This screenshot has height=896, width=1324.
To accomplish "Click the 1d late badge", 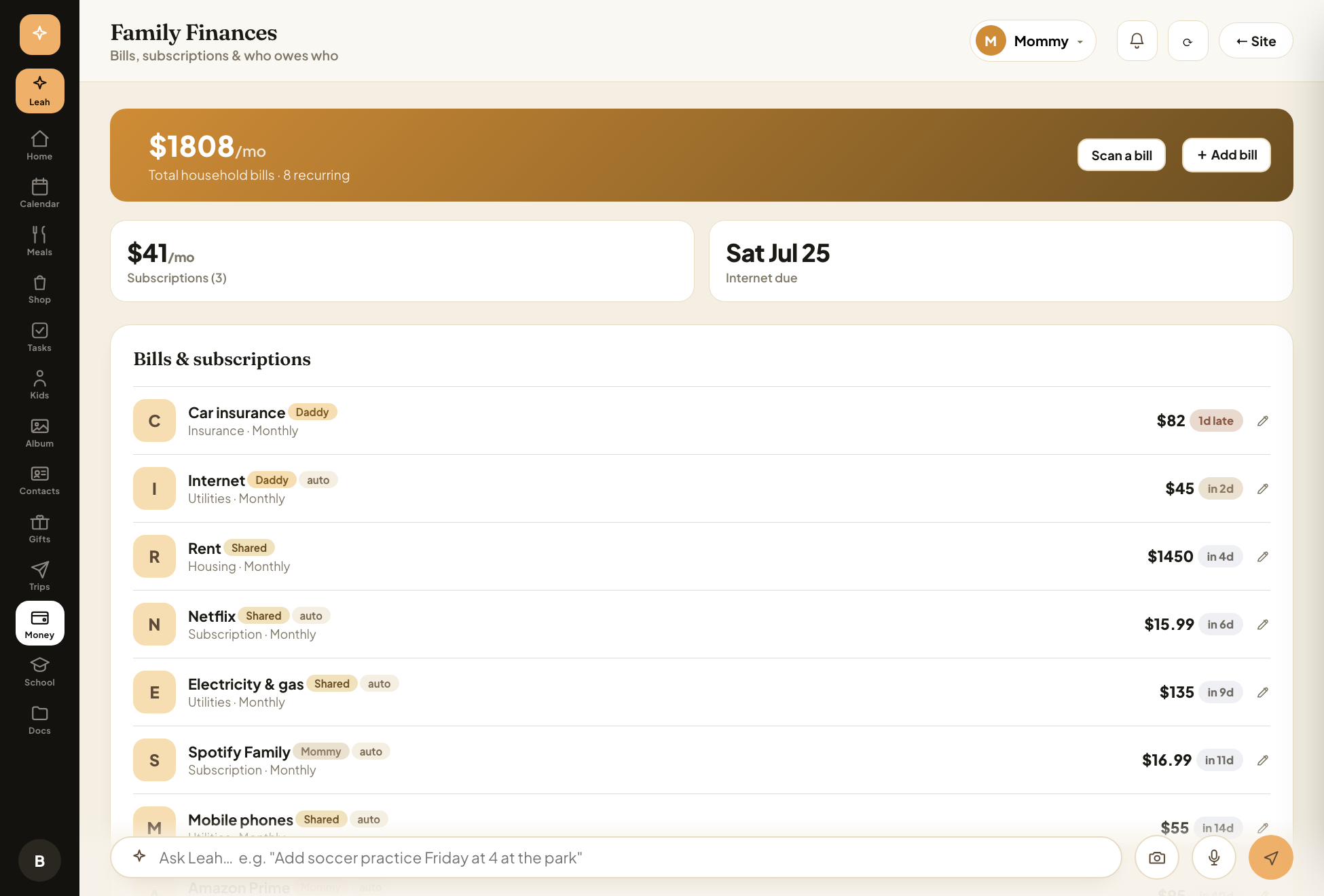I will (1216, 421).
